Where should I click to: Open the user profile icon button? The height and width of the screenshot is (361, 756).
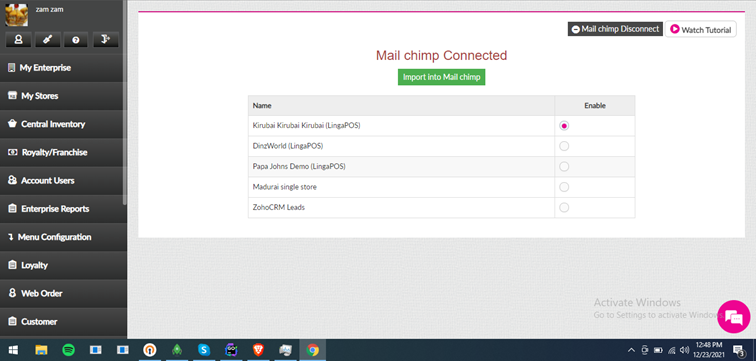(18, 40)
